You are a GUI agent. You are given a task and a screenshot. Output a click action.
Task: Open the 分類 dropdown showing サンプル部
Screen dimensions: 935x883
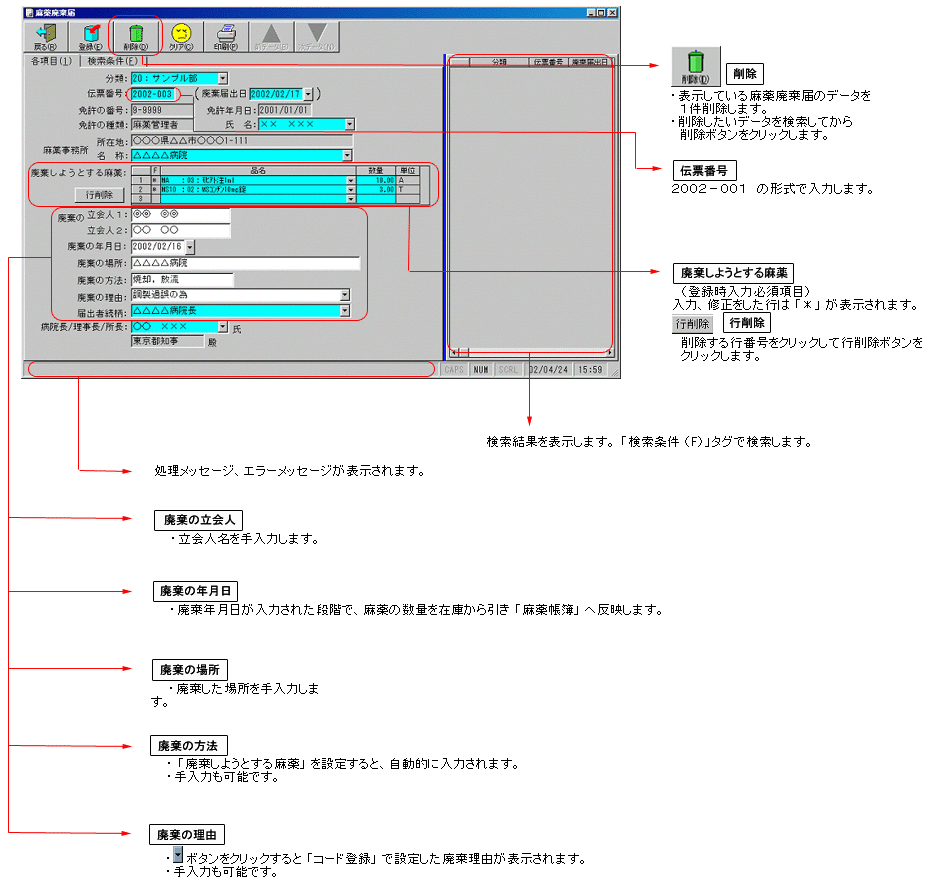click(x=222, y=78)
